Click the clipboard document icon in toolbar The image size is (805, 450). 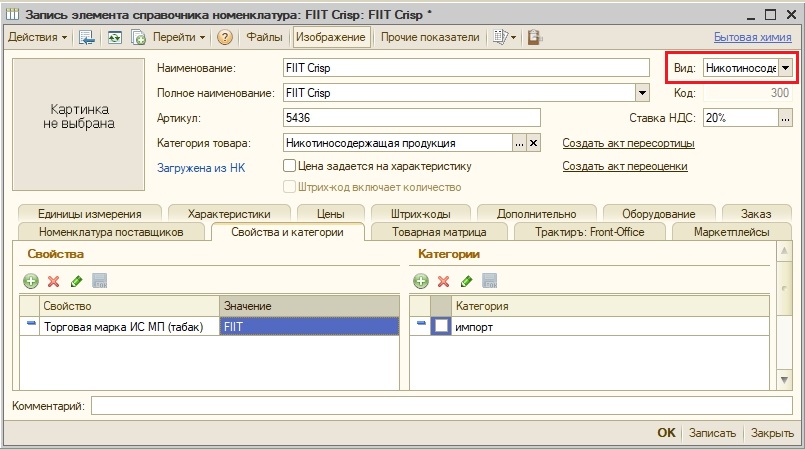534,37
